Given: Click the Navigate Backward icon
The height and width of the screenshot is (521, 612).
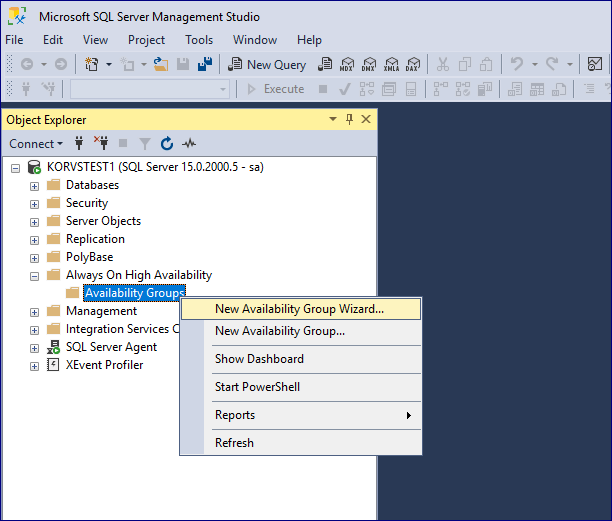Looking at the screenshot, I should pos(27,64).
